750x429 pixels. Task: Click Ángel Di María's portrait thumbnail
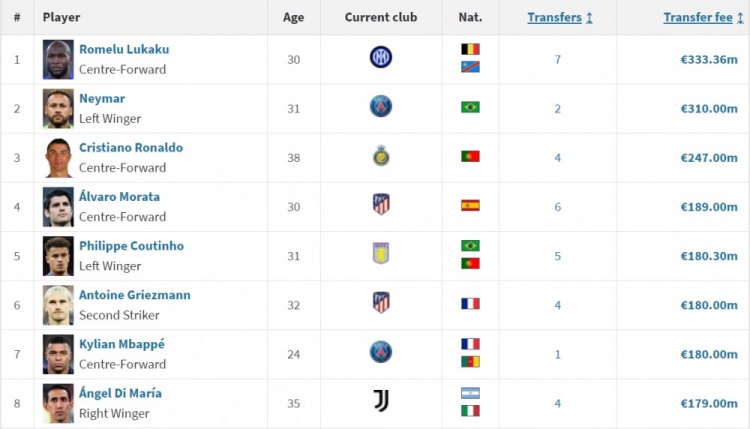click(x=58, y=402)
